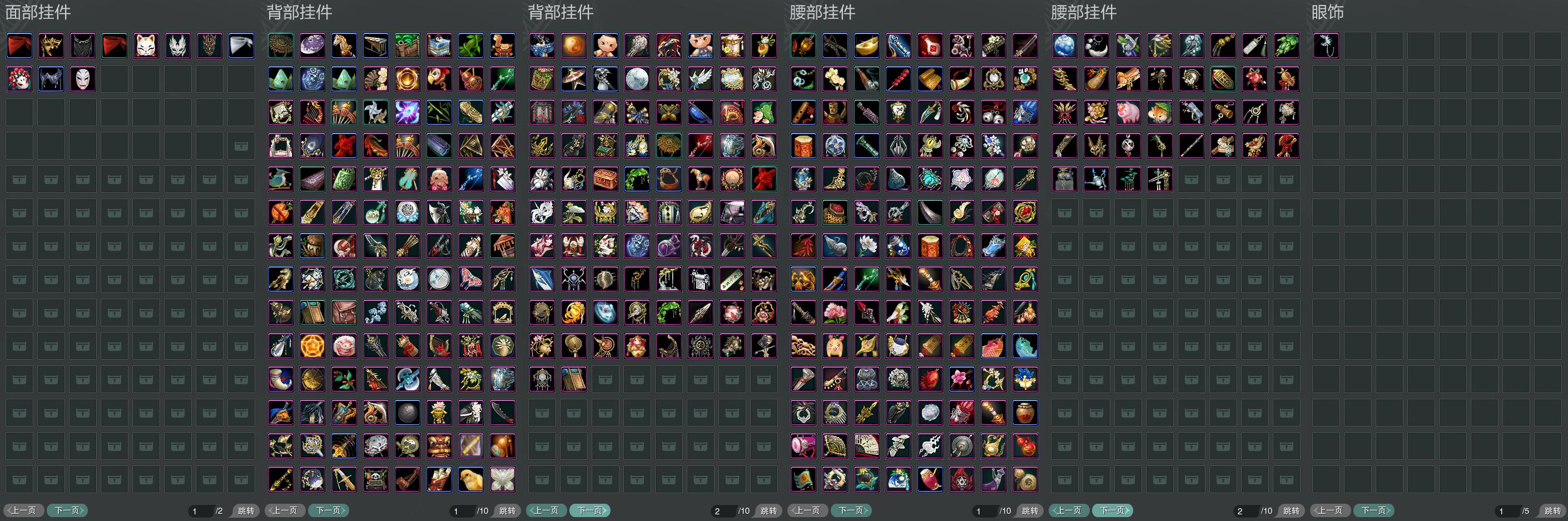This screenshot has height=521, width=1568.
Task: Select the only item in 眼饰 panel
Action: point(1326,46)
